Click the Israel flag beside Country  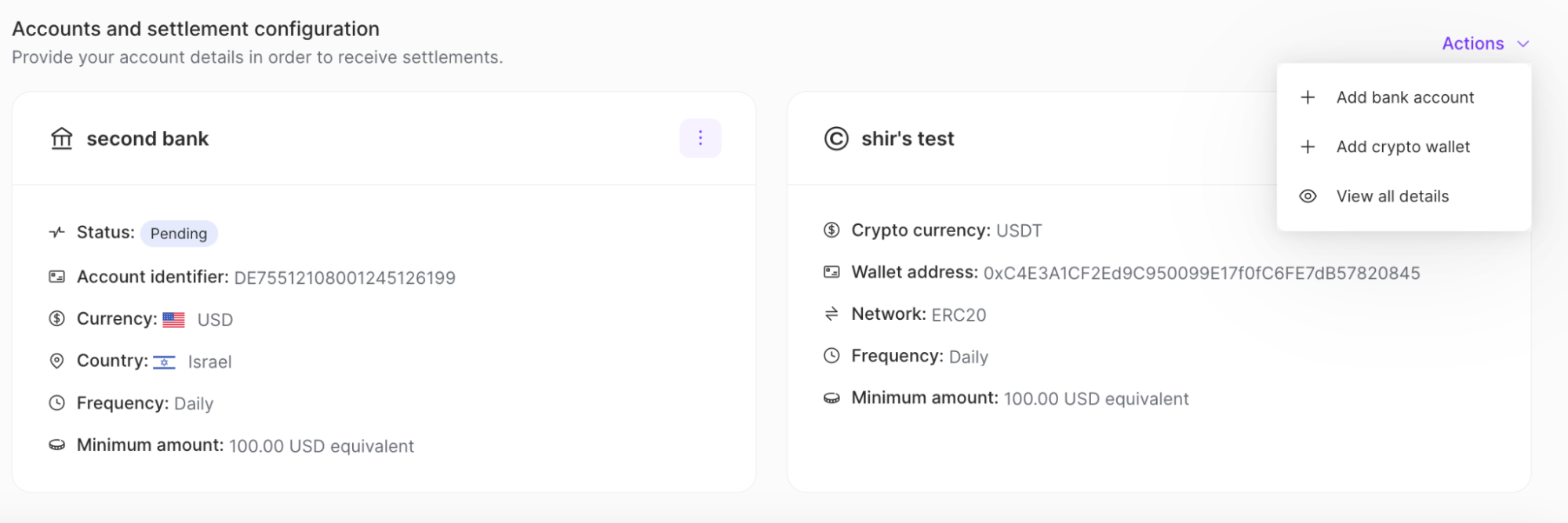pyautogui.click(x=164, y=361)
